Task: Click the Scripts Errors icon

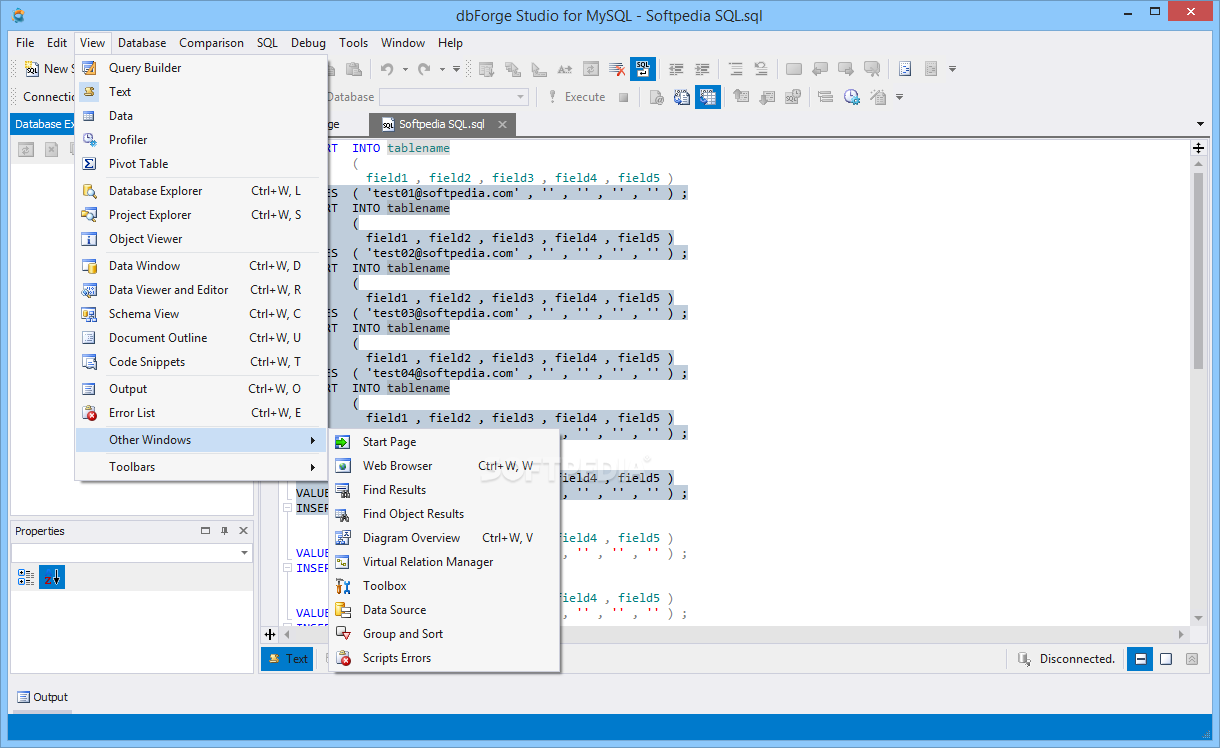Action: pyautogui.click(x=343, y=658)
